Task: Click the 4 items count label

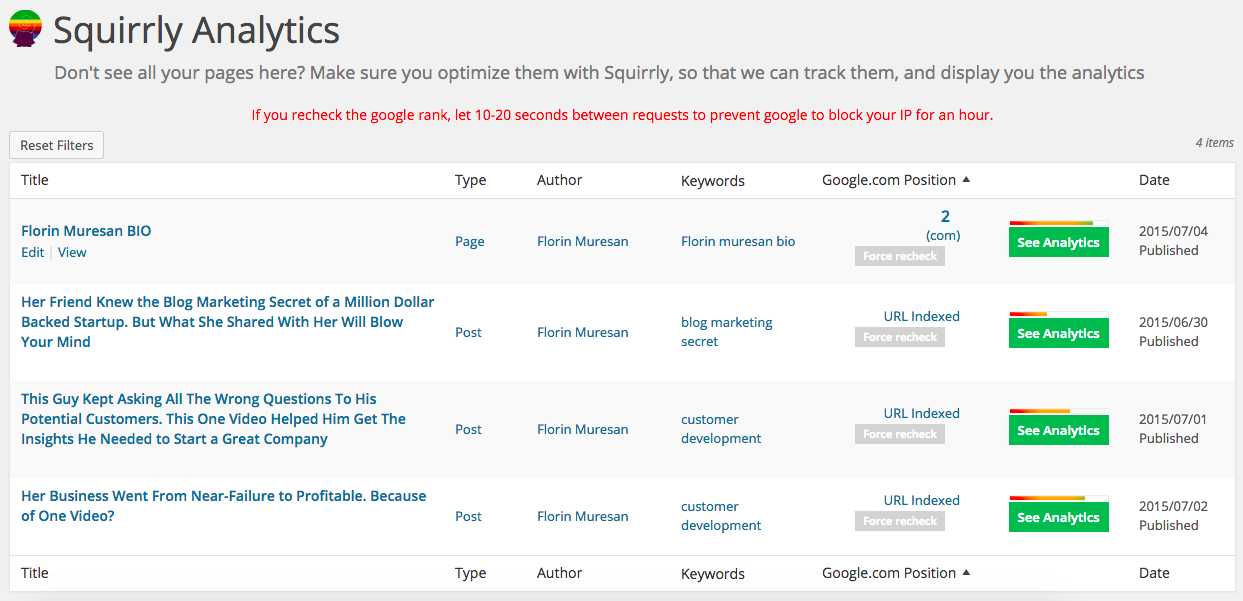Action: (1214, 143)
